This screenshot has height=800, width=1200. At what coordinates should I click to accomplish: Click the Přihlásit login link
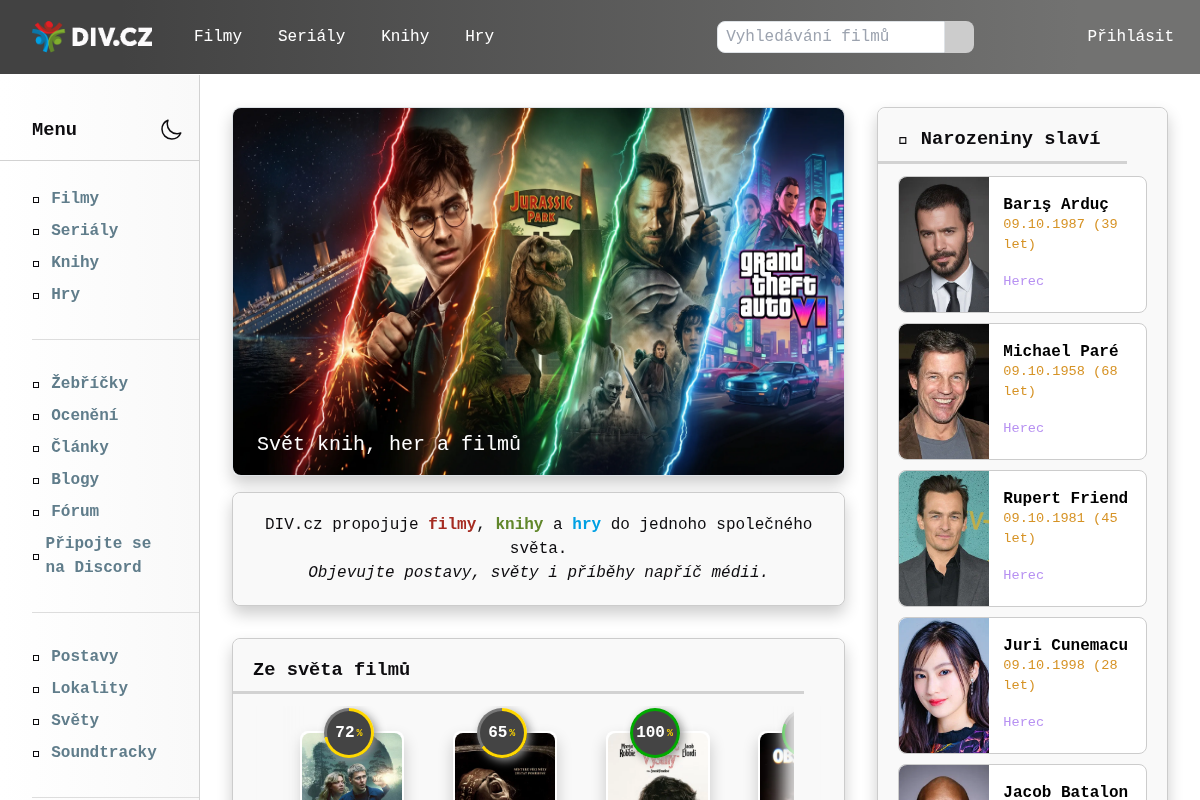click(x=1130, y=37)
